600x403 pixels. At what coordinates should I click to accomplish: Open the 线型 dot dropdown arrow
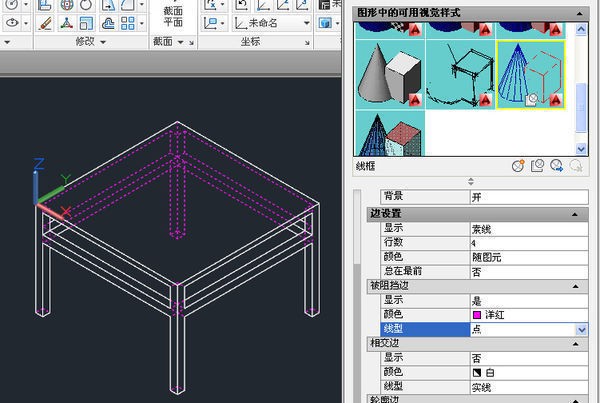pos(581,329)
